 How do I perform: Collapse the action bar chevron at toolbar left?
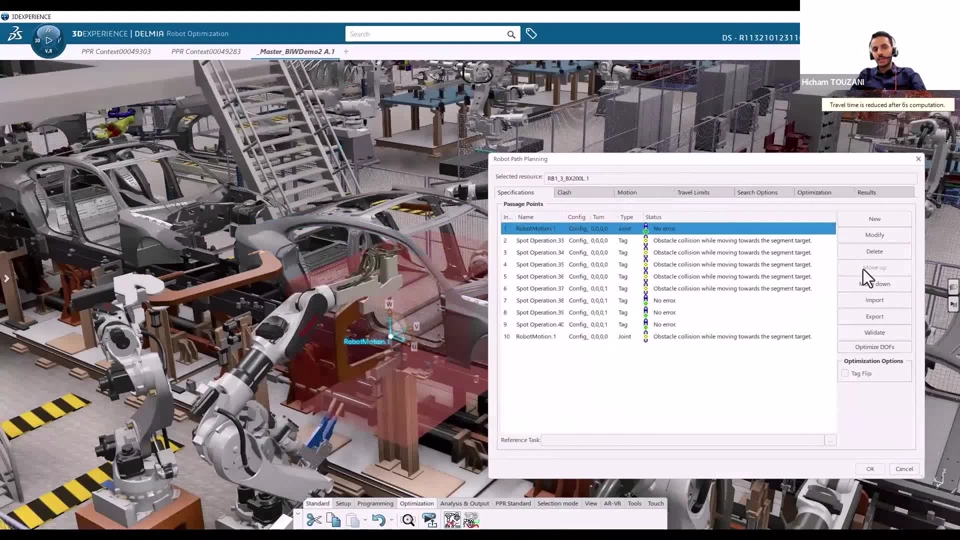[298, 516]
